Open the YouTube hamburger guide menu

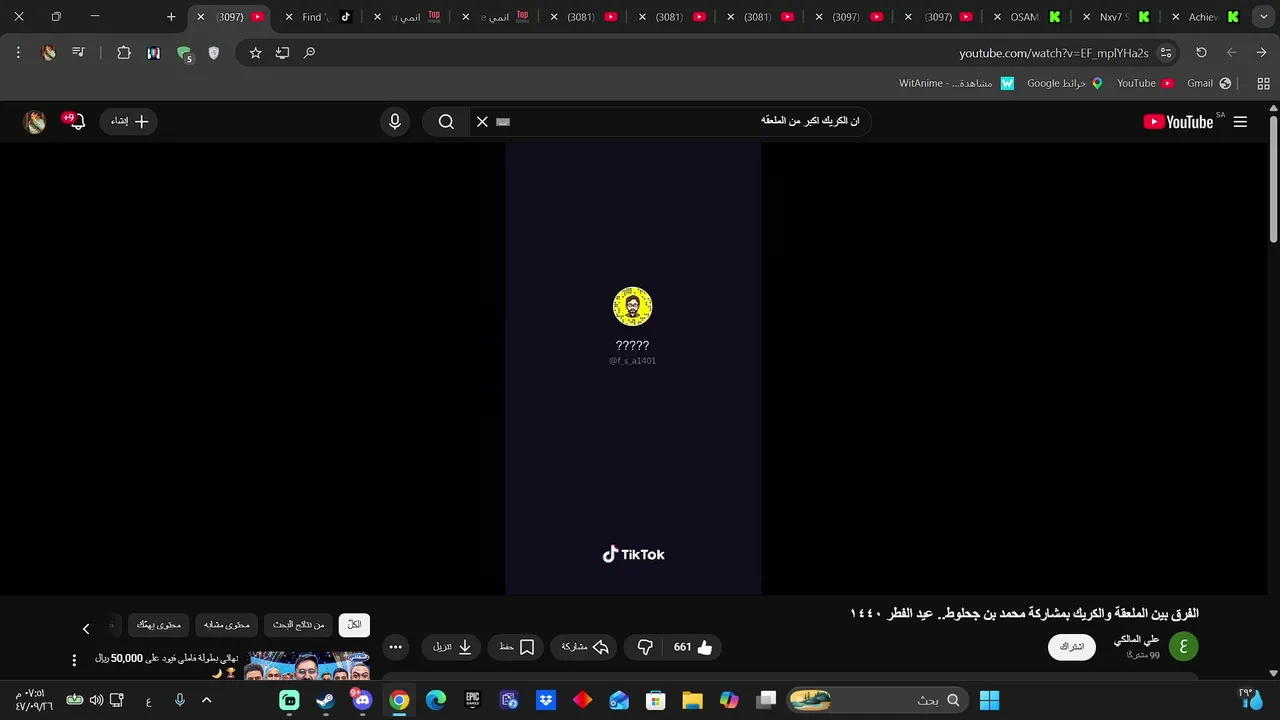[x=1240, y=122]
